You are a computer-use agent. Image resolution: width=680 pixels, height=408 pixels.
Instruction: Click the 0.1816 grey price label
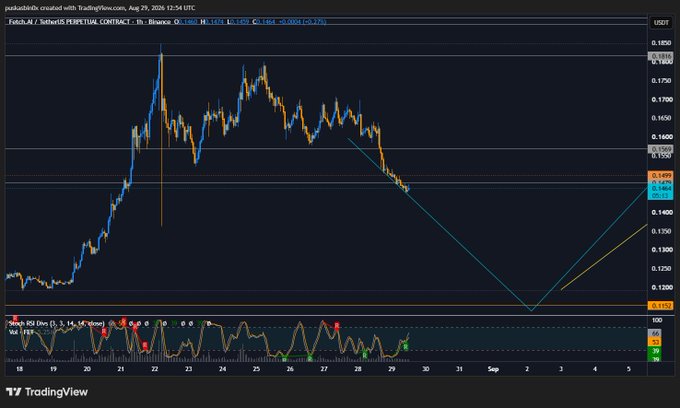tap(660, 56)
